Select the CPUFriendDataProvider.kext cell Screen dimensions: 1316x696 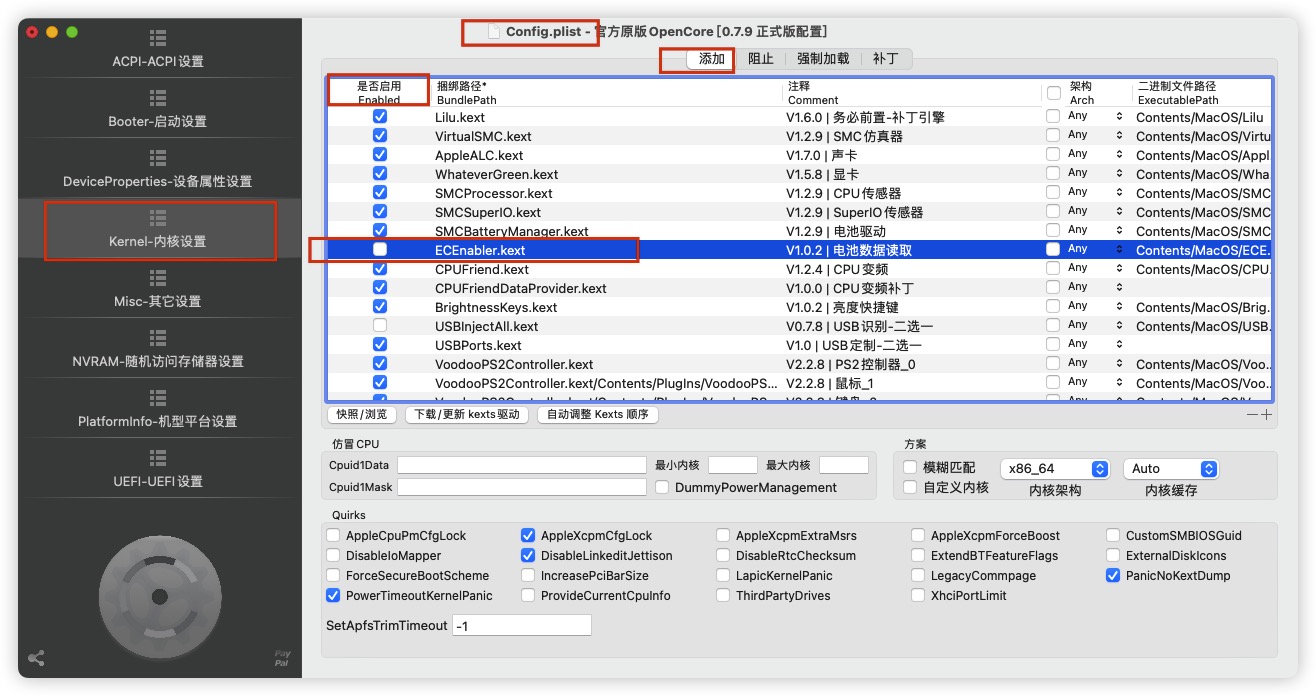click(521, 288)
